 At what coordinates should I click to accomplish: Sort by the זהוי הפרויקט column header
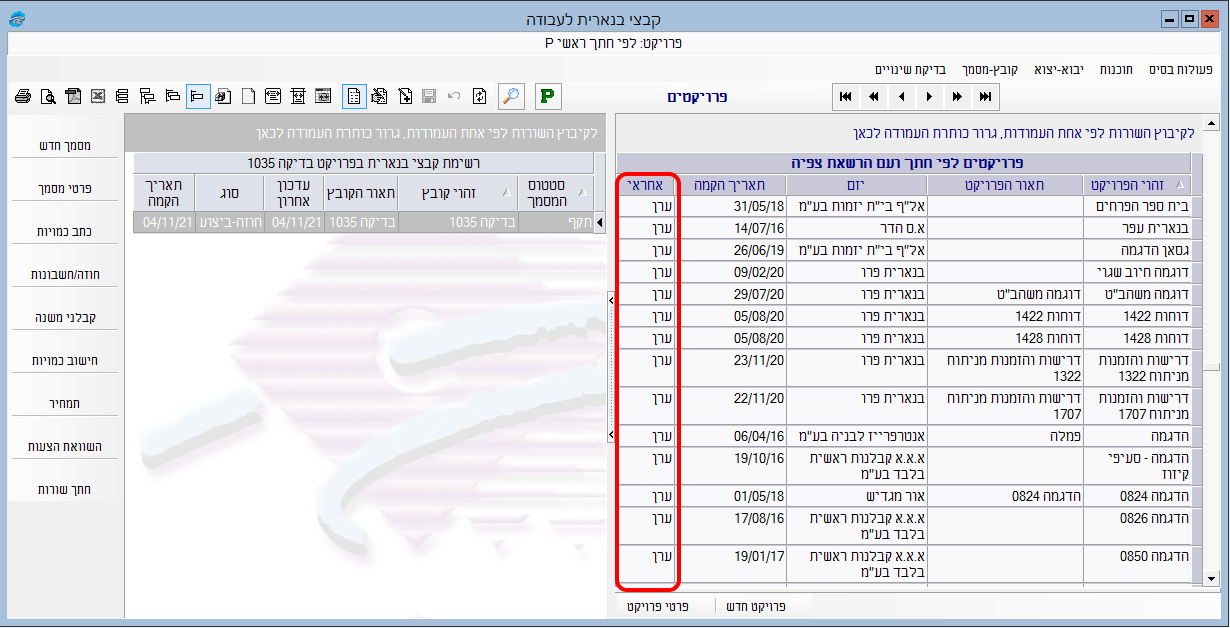pos(1137,185)
